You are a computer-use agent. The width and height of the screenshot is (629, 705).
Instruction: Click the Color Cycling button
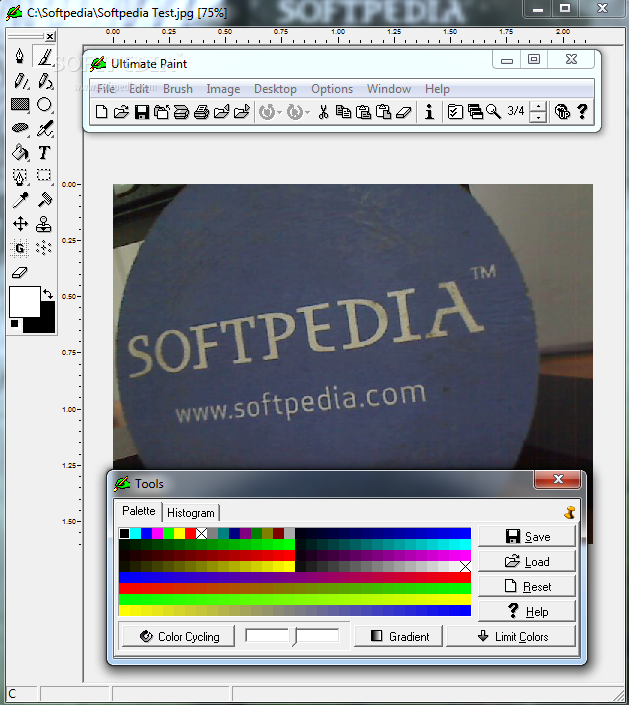[x=178, y=637]
